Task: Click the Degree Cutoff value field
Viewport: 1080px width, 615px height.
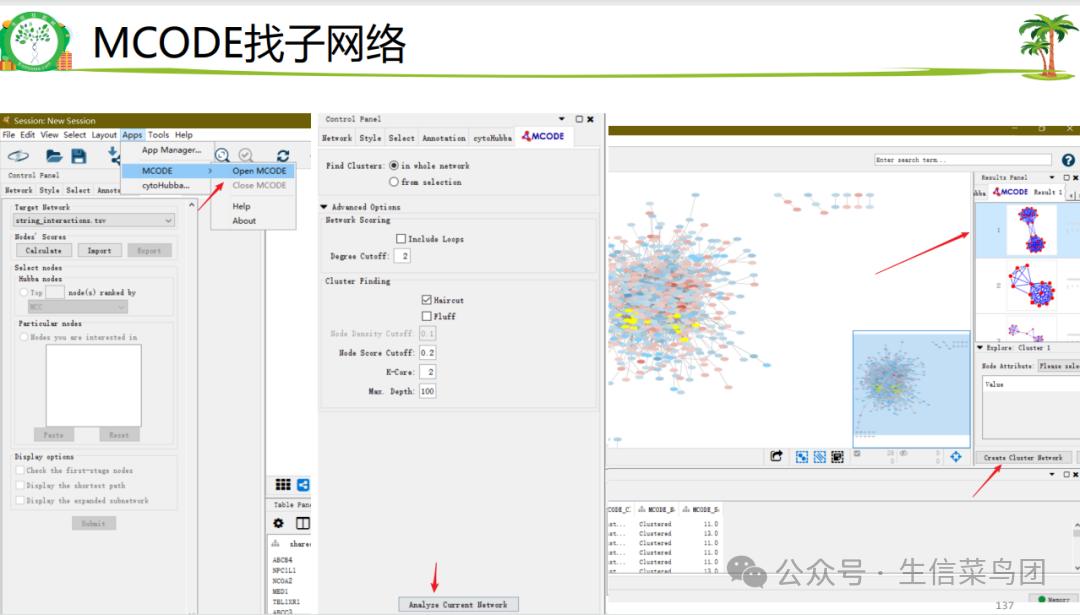Action: [x=402, y=256]
